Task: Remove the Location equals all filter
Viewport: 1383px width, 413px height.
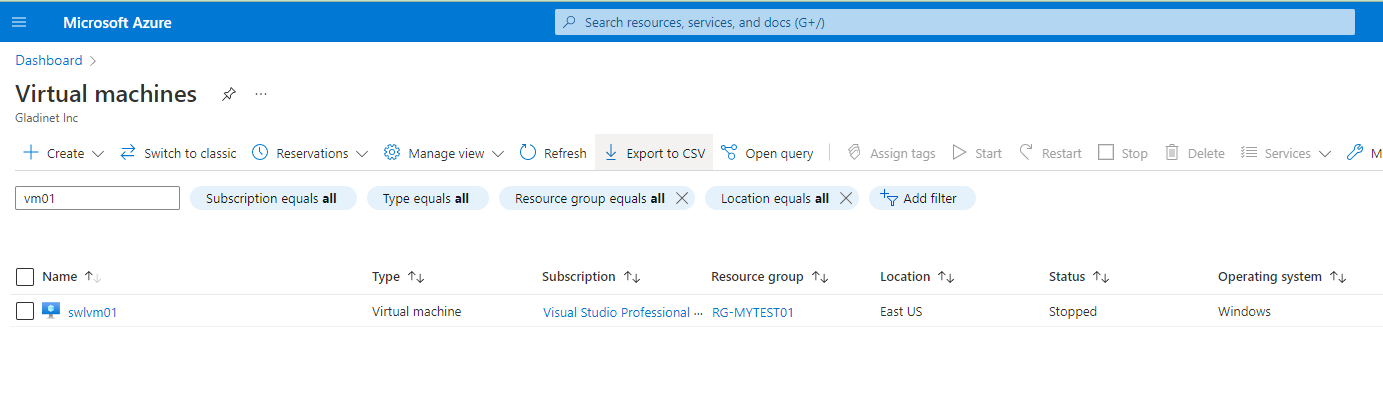Action: [x=846, y=198]
